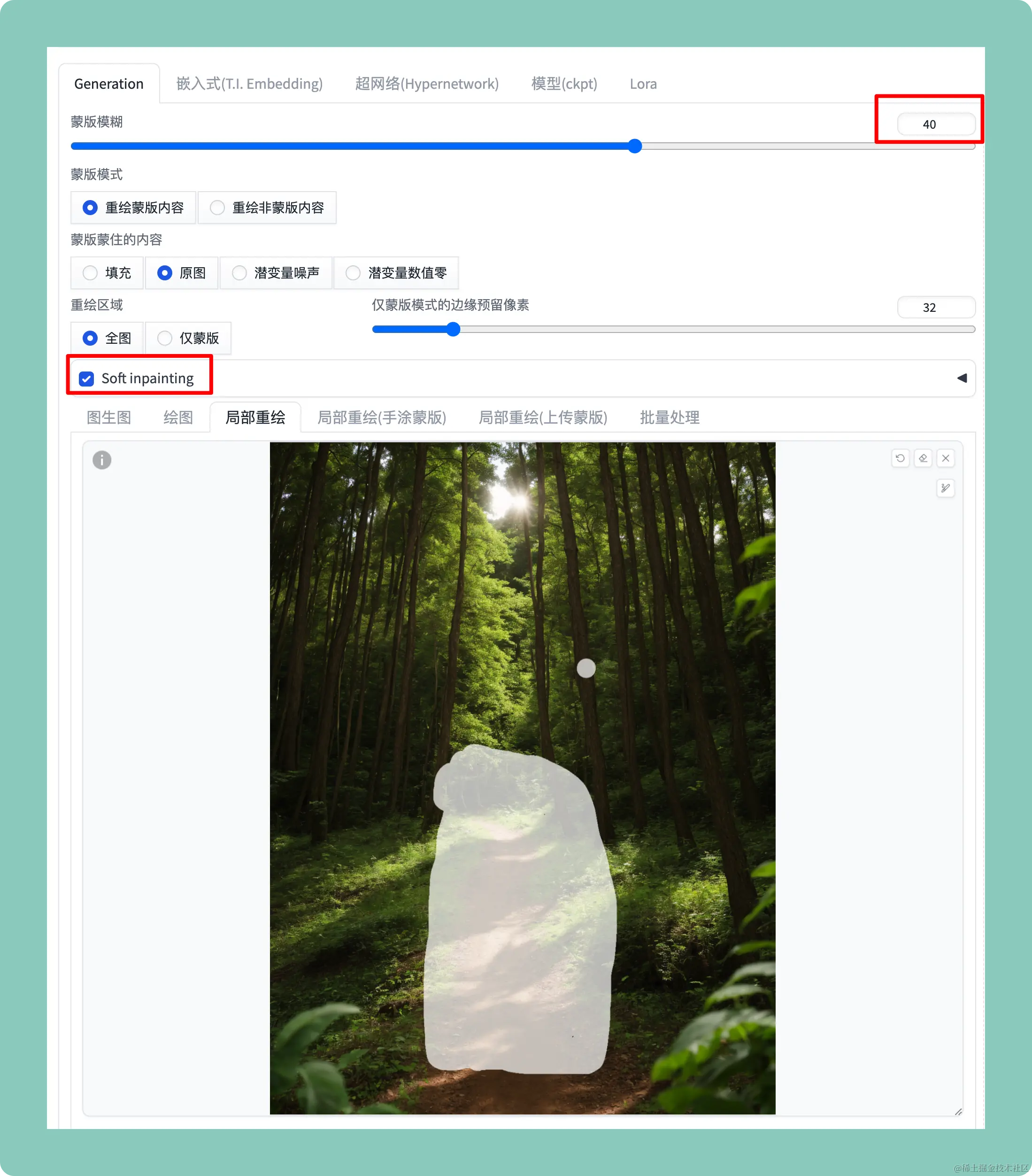Uncheck the Soft inpainting checkbox
Image resolution: width=1032 pixels, height=1176 pixels.
point(87,379)
